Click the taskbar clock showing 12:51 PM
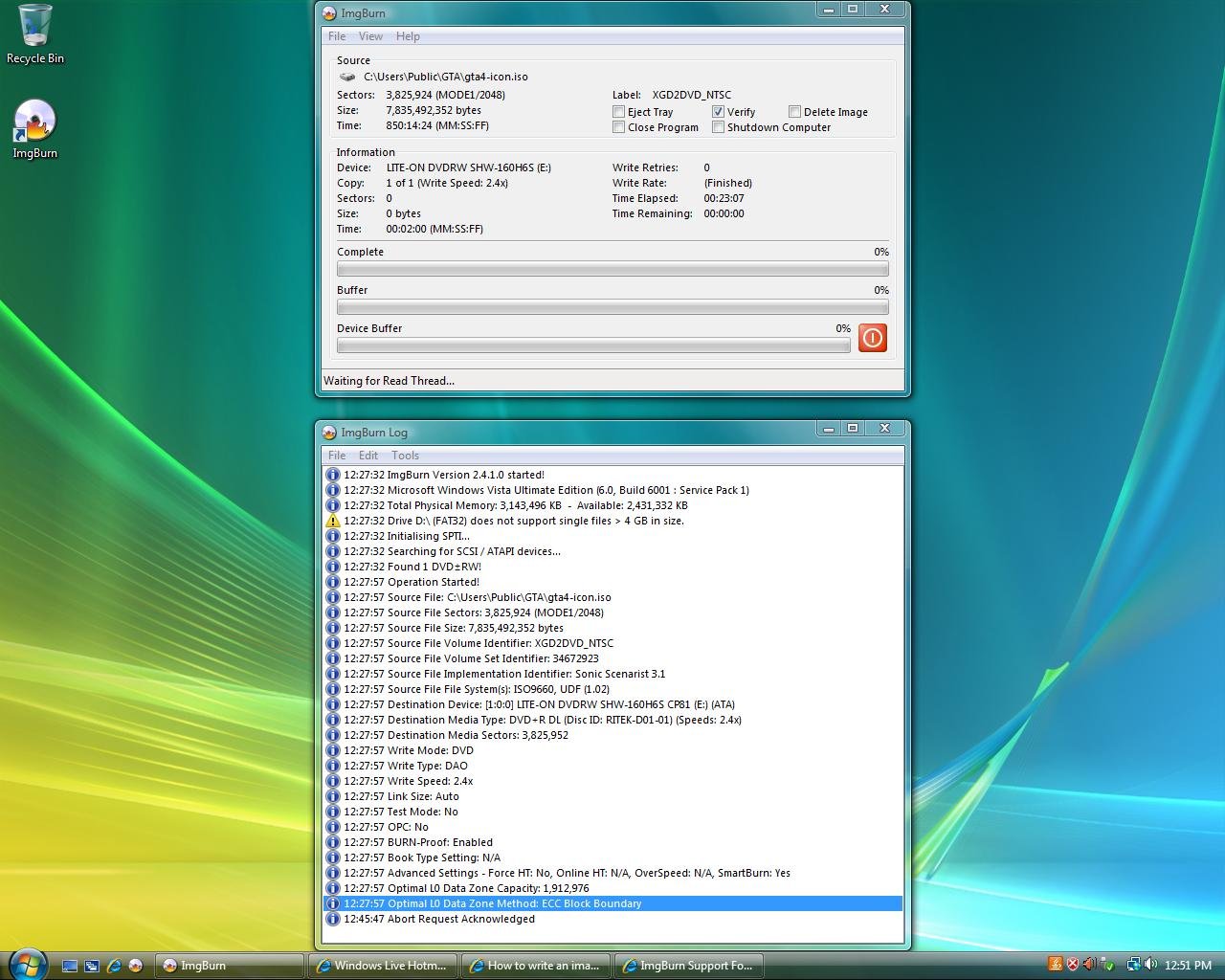 1188,965
